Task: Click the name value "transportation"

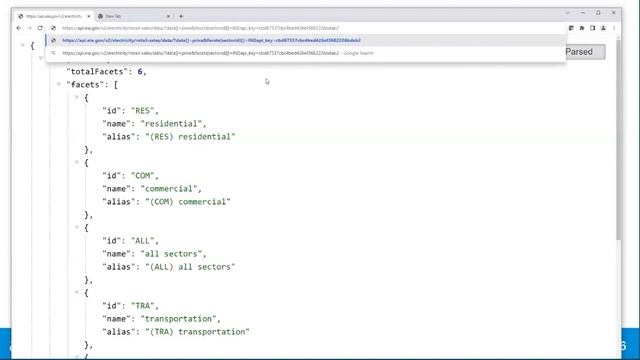Action: click(178, 319)
